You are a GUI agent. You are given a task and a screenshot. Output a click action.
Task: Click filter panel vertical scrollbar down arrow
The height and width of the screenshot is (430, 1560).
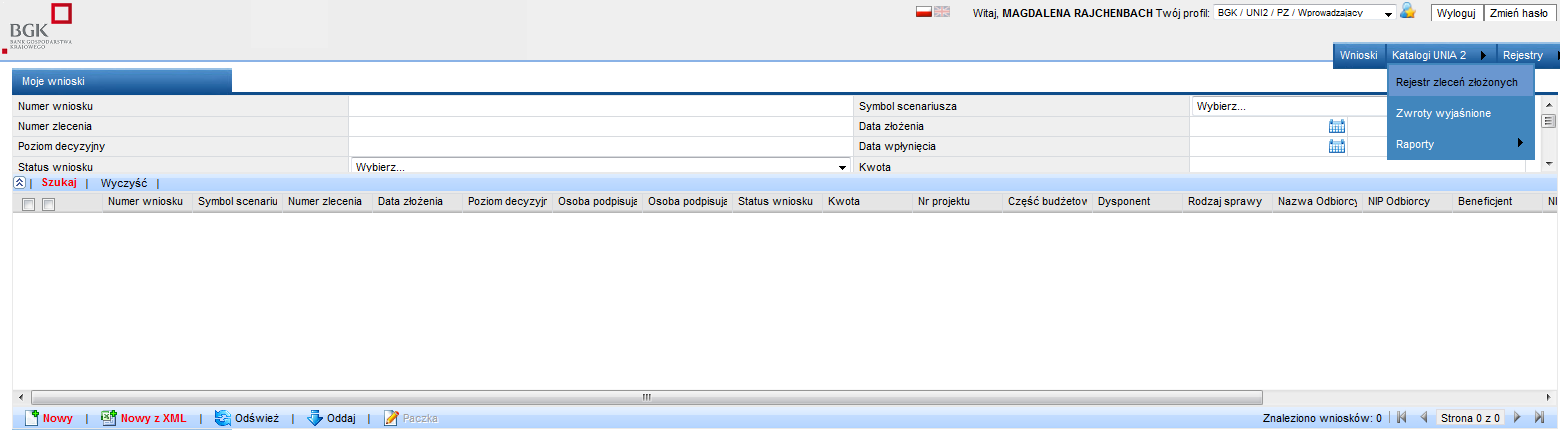(x=1549, y=163)
